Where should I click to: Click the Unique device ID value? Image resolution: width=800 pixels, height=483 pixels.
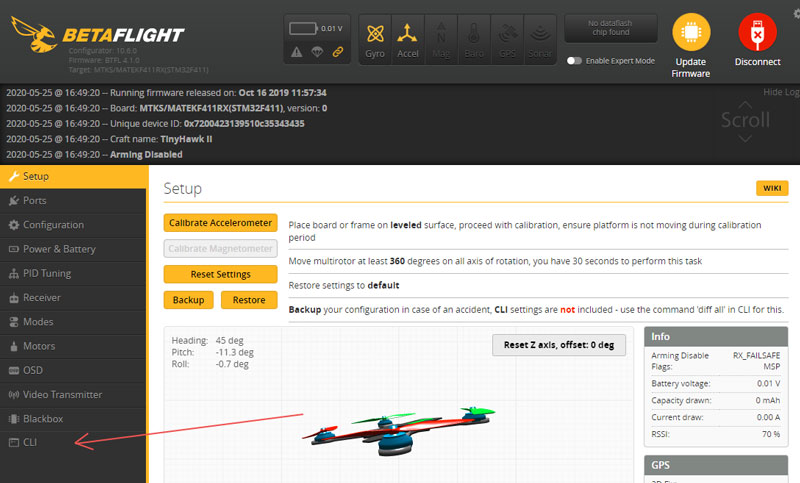(x=244, y=123)
